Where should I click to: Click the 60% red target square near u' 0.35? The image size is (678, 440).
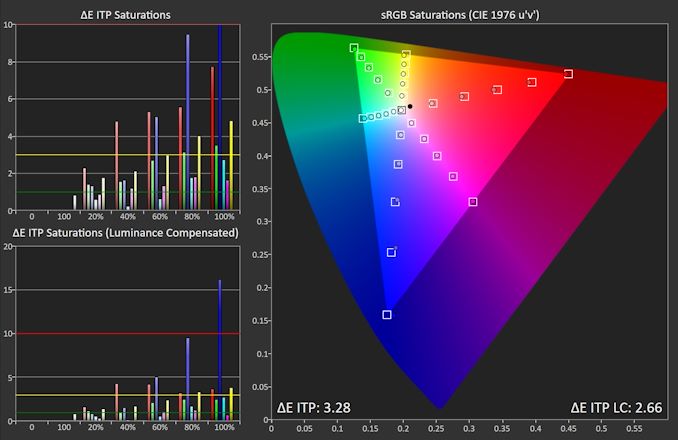(x=497, y=89)
